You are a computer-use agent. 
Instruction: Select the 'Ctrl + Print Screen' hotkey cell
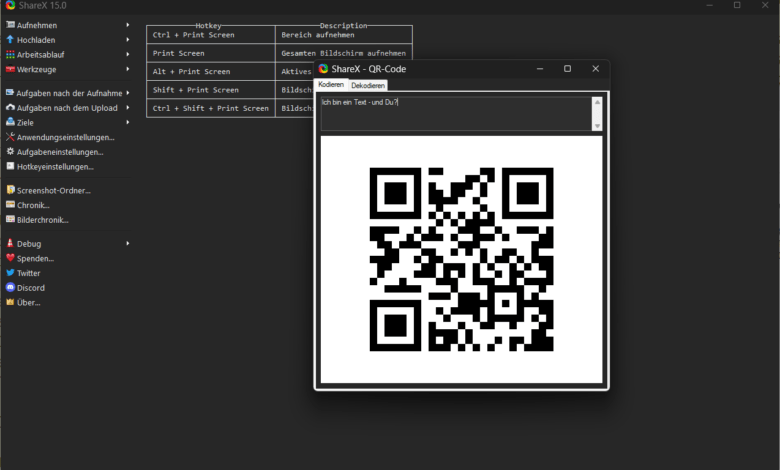(x=211, y=35)
